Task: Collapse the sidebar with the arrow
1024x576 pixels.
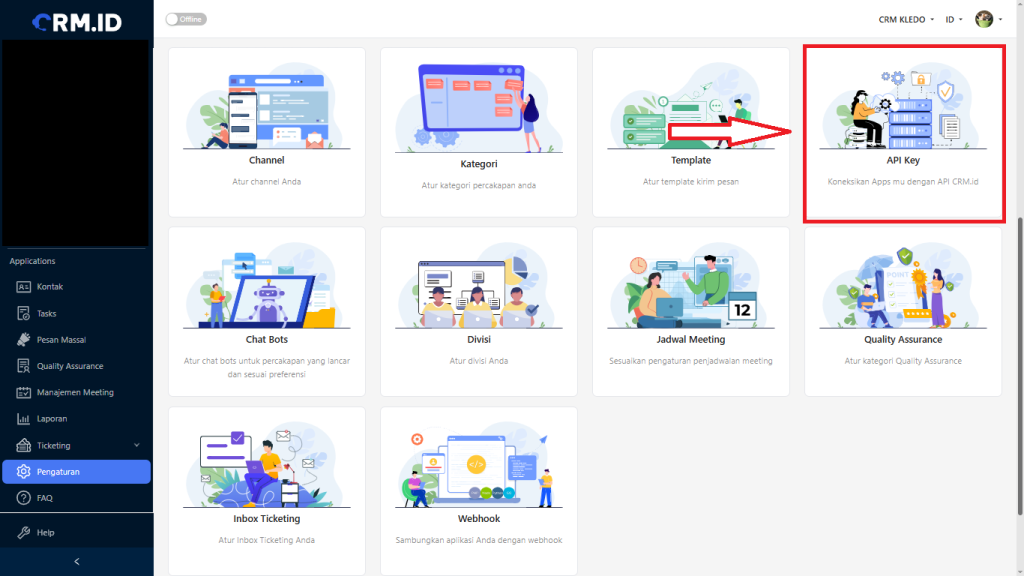Action: (76, 562)
